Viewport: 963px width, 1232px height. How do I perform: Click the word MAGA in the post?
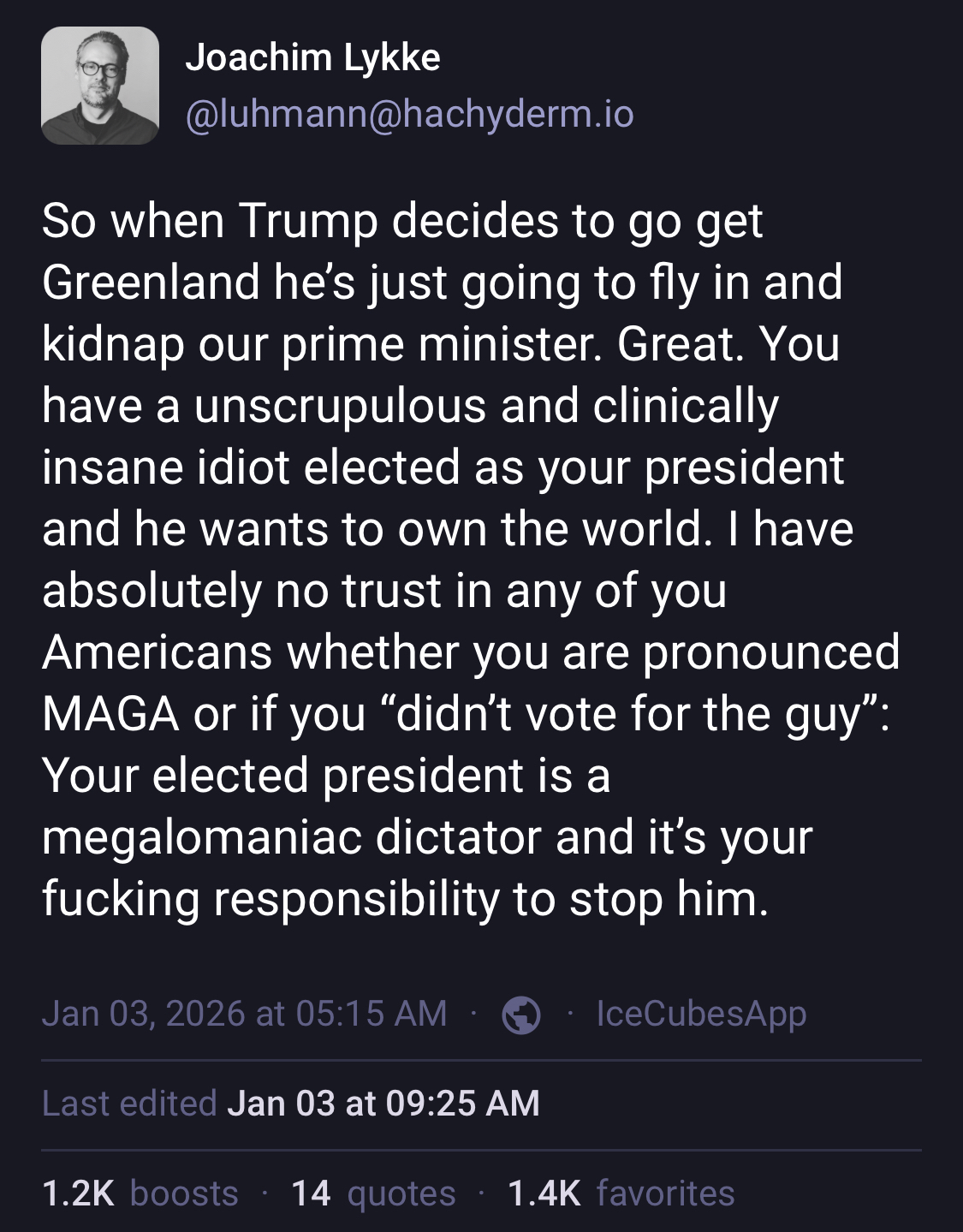tap(110, 714)
